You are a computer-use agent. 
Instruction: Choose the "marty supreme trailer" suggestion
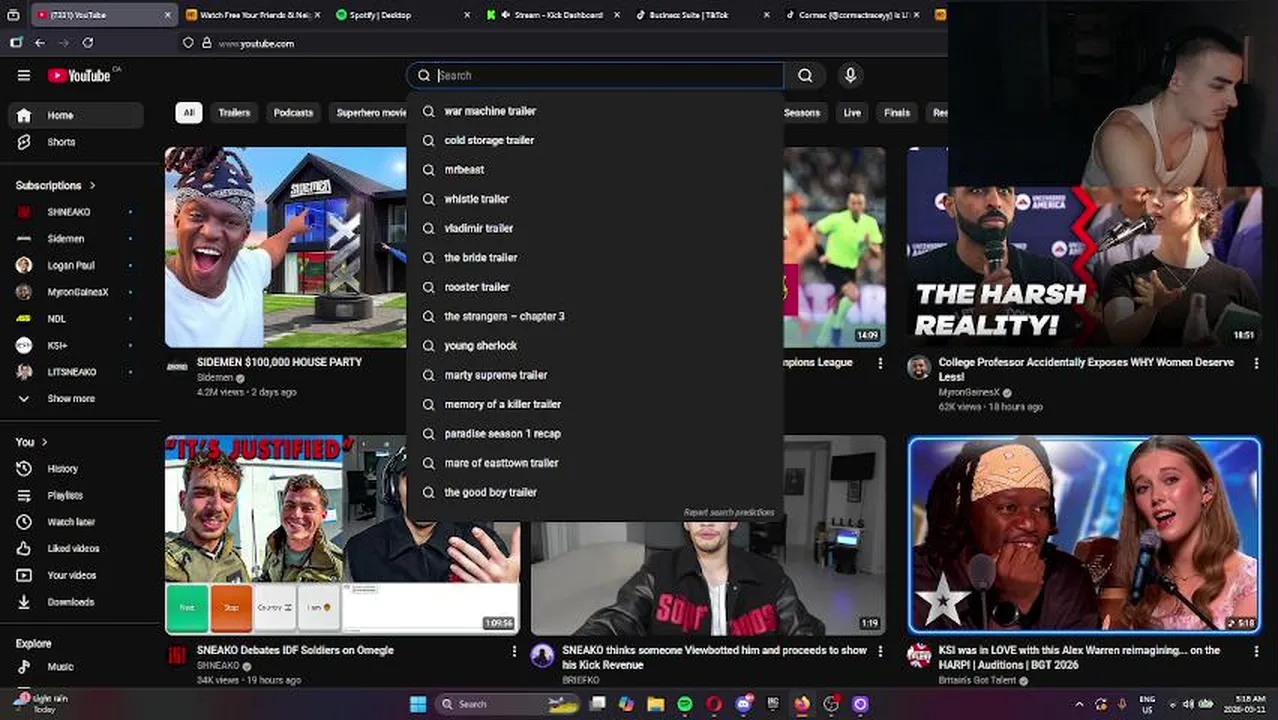pyautogui.click(x=595, y=375)
